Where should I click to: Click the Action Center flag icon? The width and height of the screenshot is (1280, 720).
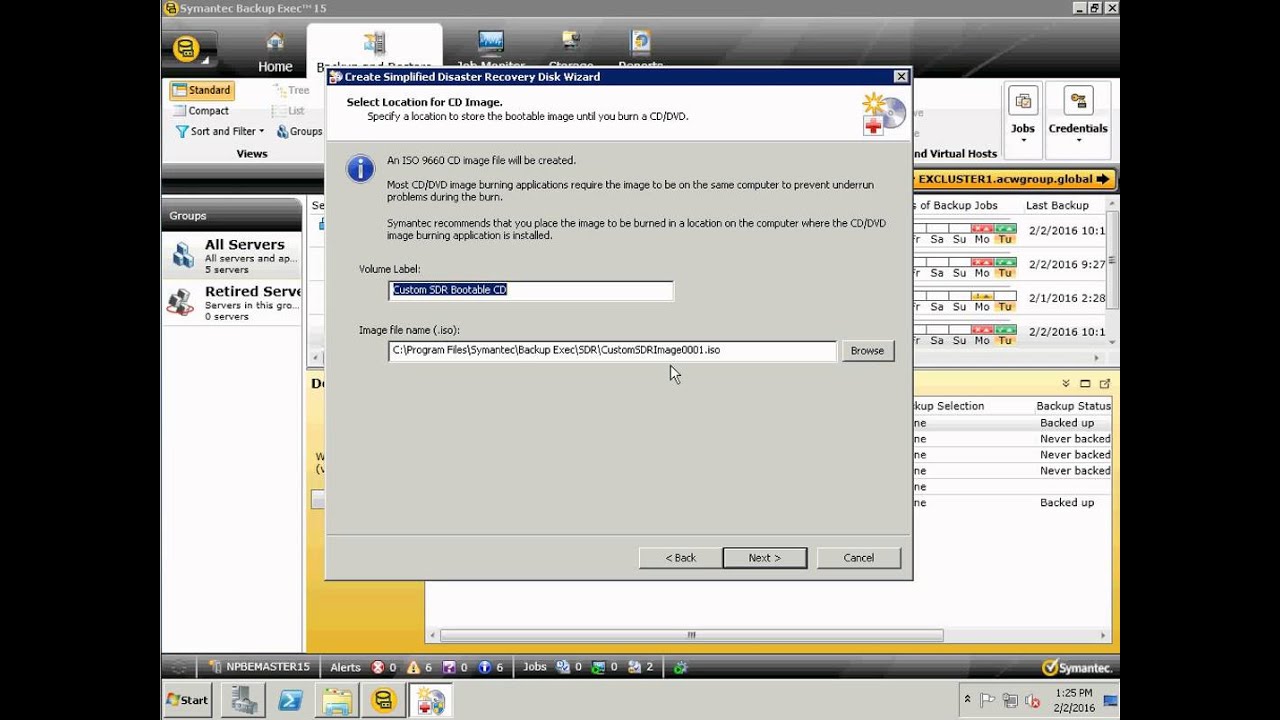click(x=987, y=700)
